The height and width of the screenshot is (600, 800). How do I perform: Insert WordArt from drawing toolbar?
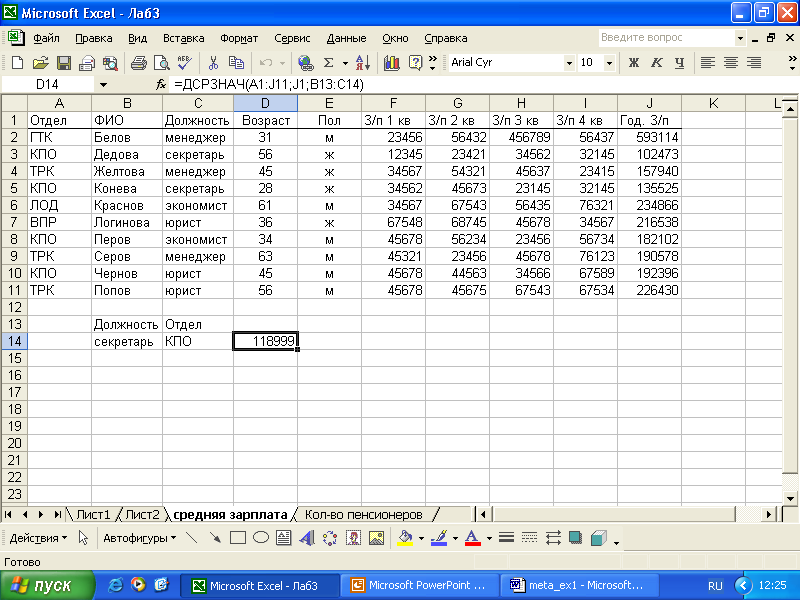click(x=305, y=538)
